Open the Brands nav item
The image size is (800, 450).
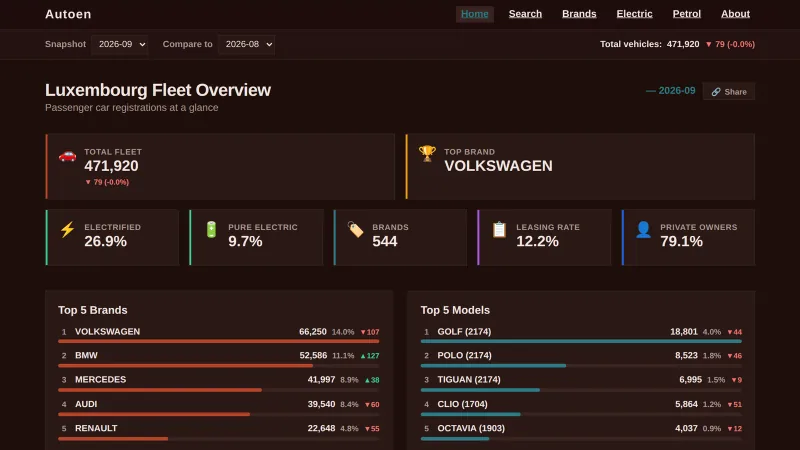coord(579,14)
